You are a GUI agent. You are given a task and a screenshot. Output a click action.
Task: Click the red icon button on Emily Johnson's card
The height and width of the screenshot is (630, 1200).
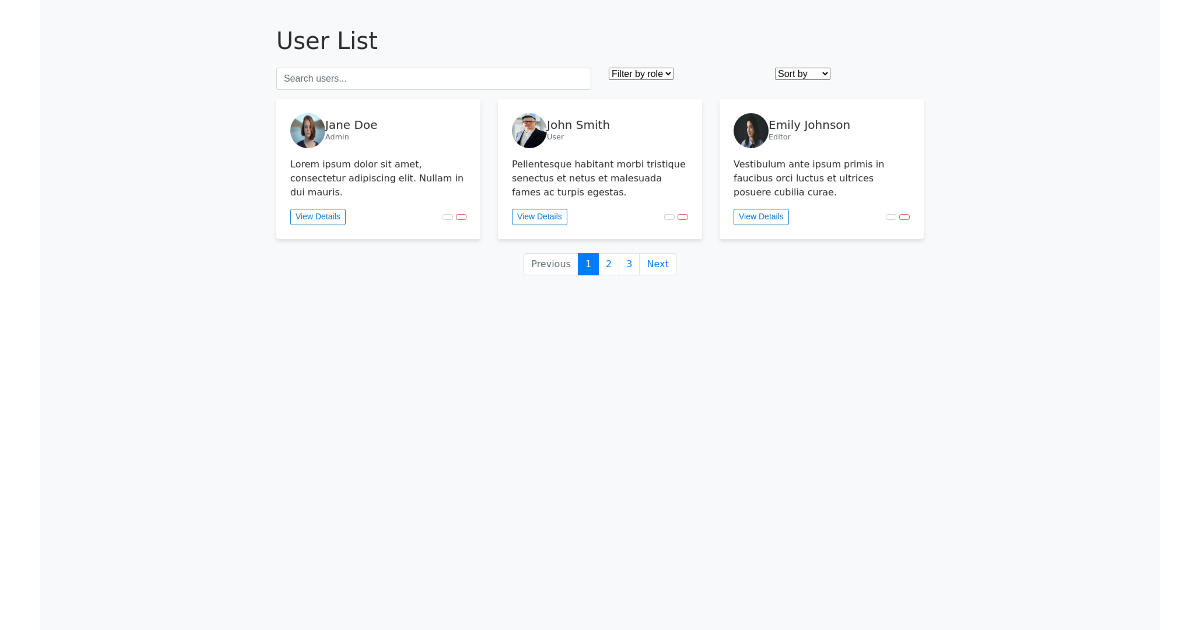coord(904,217)
